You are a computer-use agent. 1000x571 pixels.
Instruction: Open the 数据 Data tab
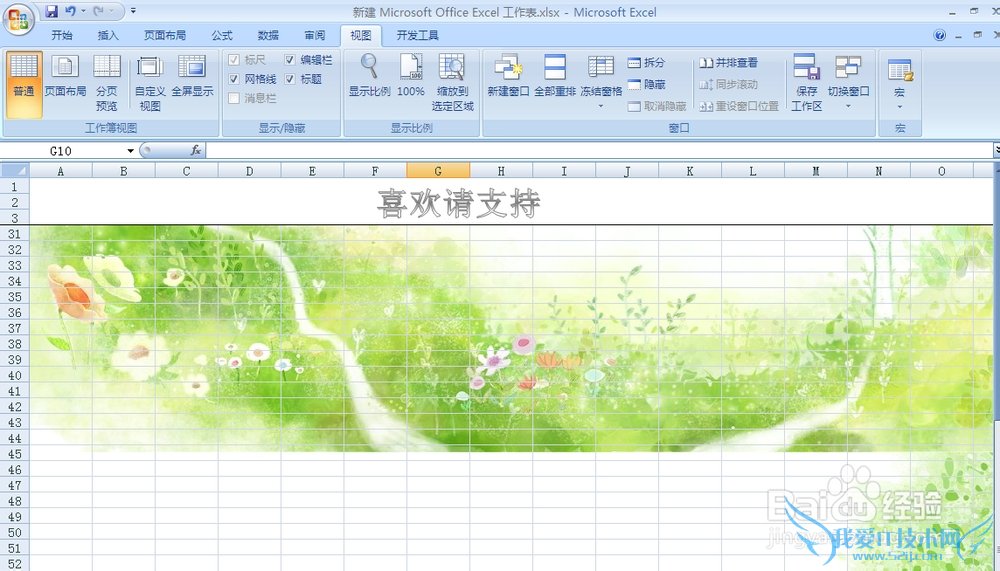268,35
